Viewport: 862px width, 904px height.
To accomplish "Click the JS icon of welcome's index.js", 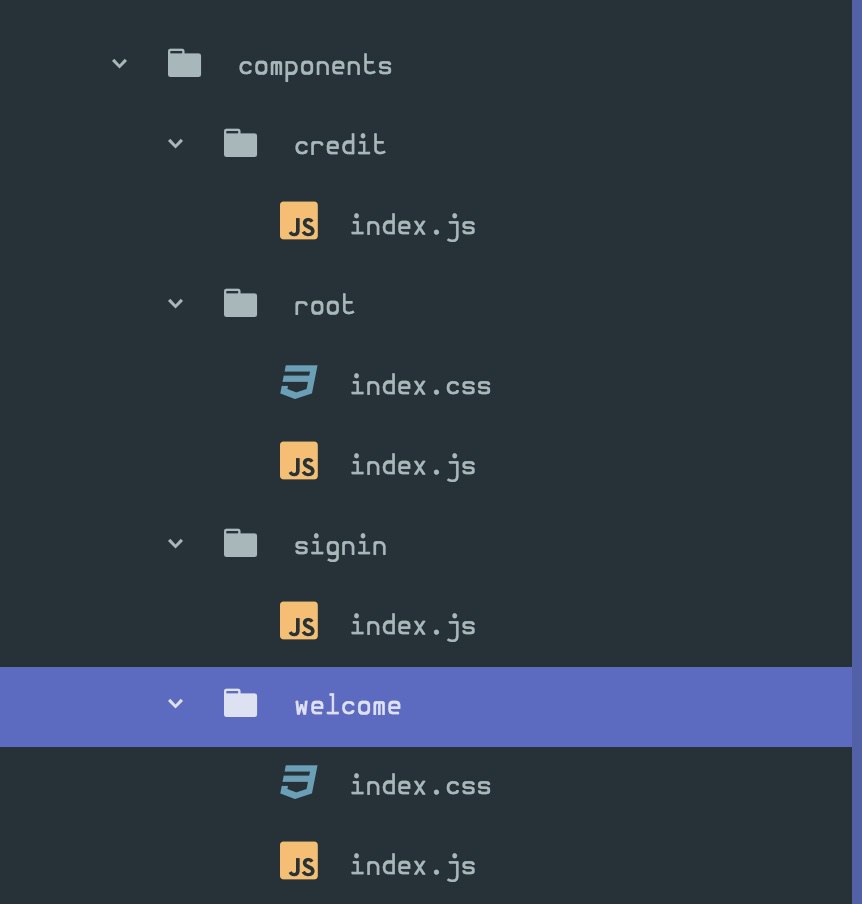I will [298, 864].
